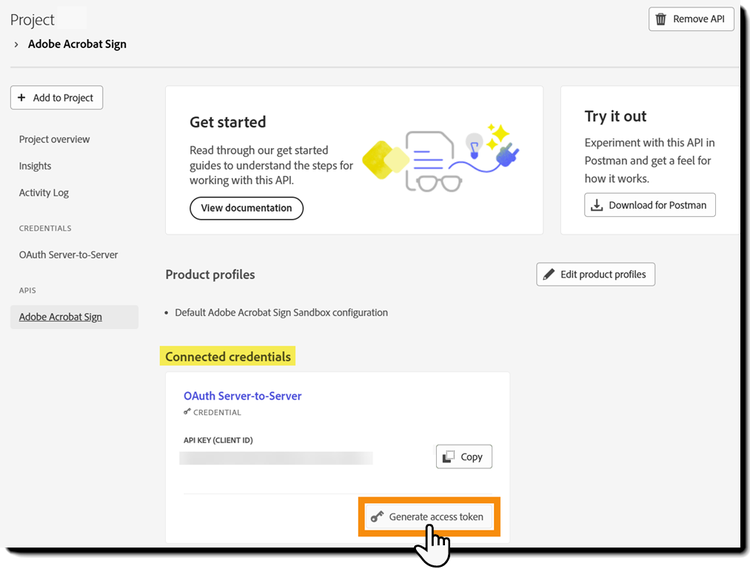Click the pencil icon on Edit product profiles
This screenshot has height=569, width=750.
(549, 274)
